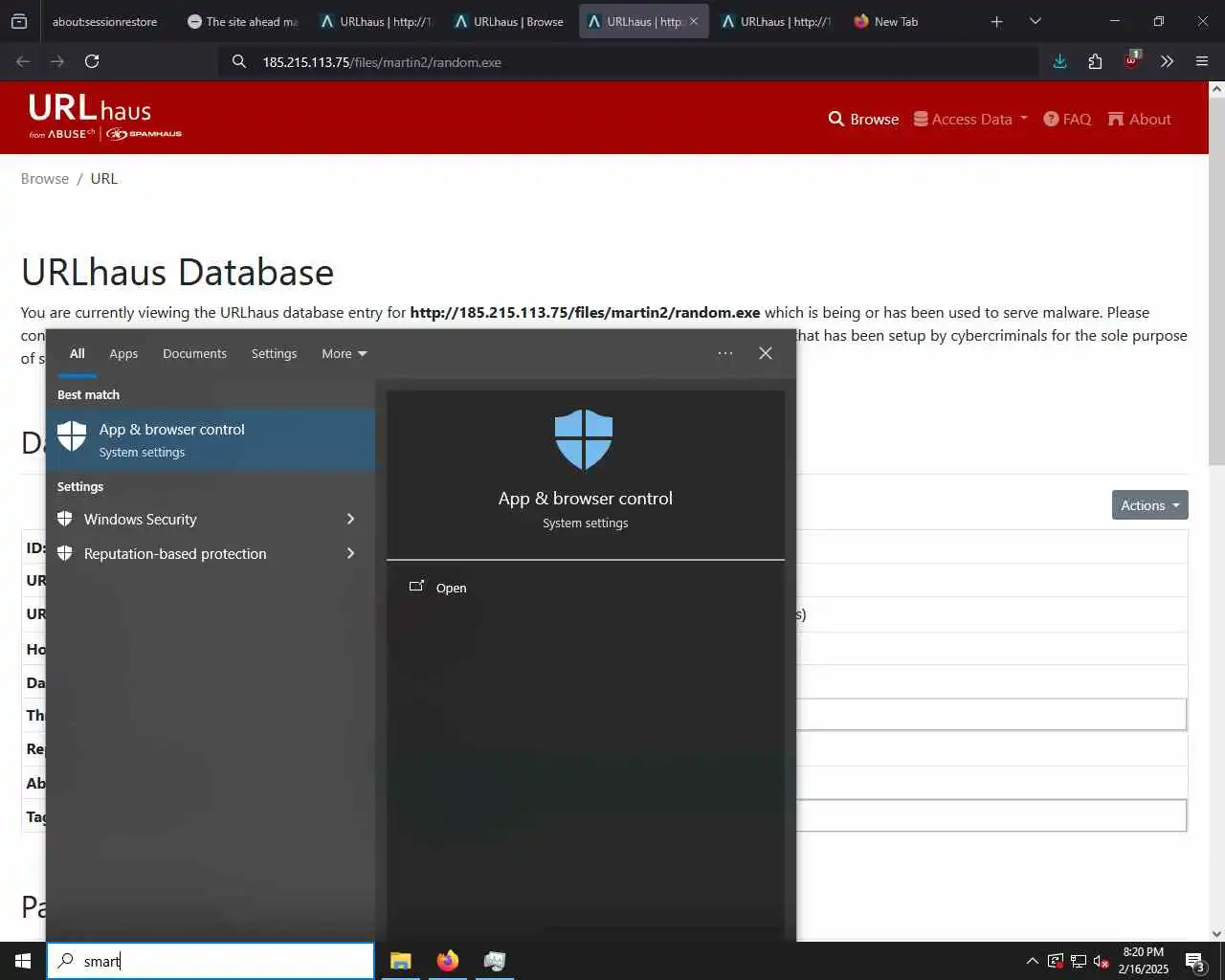Click Firefox taskbar icon
Screen dimensions: 1225x980
point(448,961)
